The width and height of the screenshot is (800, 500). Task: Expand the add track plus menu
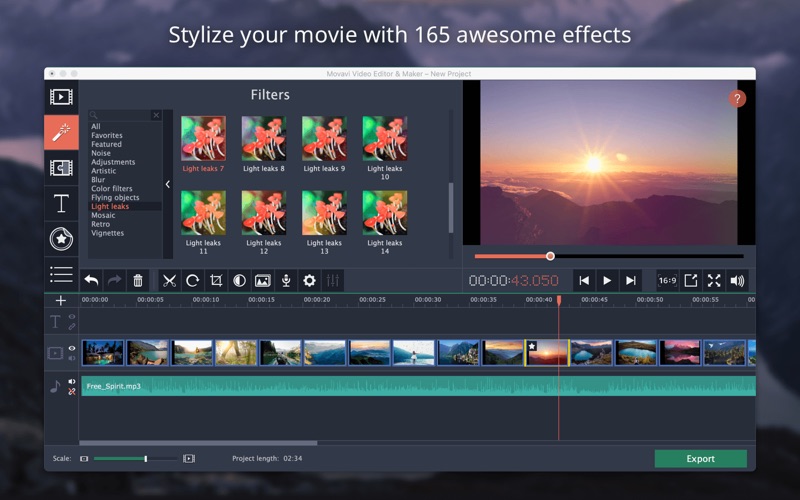tap(61, 300)
